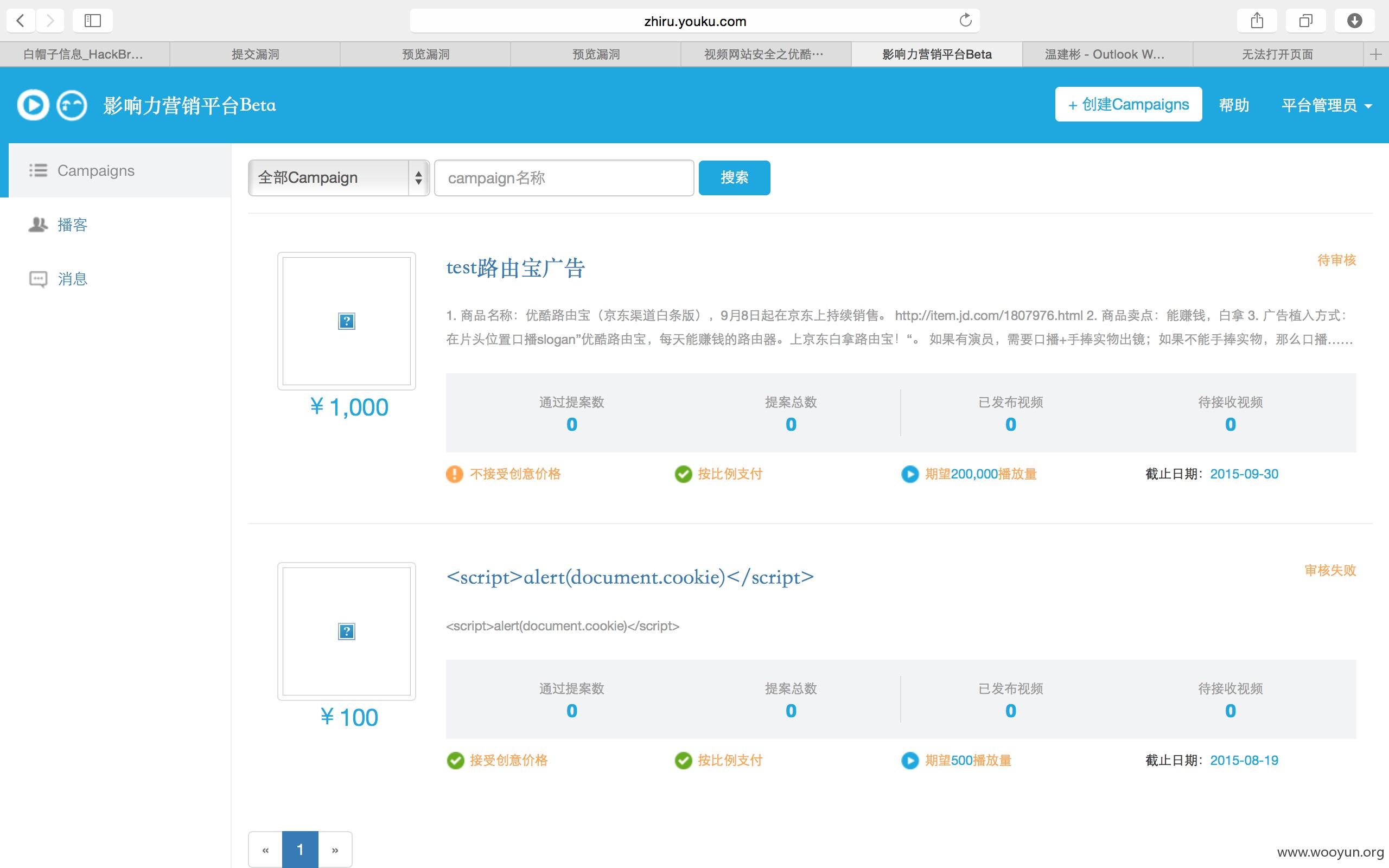Click the 待审核 status label
The width and height of the screenshot is (1389, 868).
pos(1336,260)
